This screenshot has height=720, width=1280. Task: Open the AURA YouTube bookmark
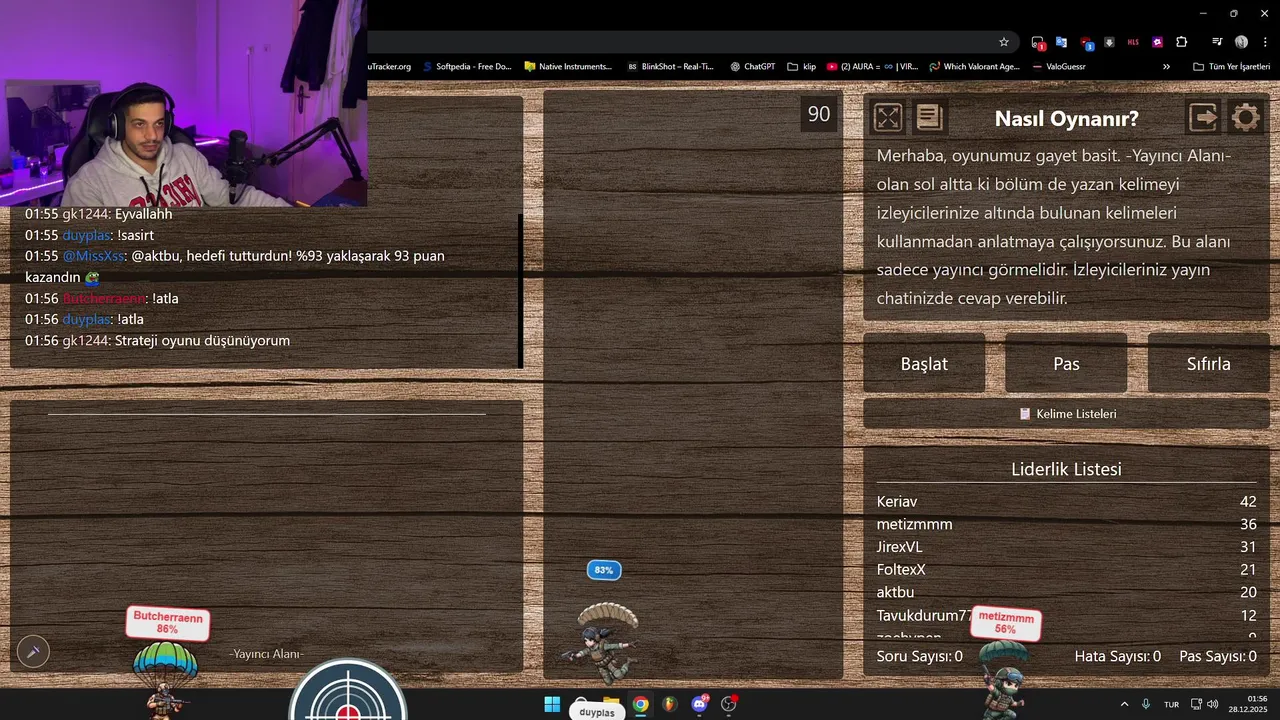point(872,67)
